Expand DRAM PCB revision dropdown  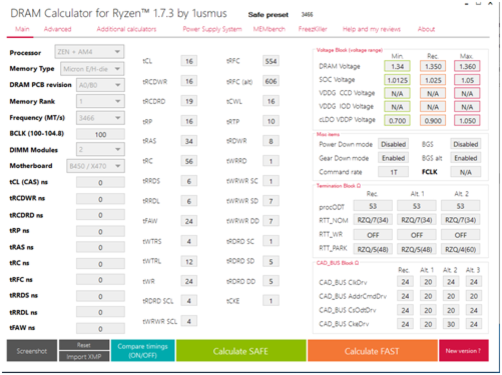(100, 85)
